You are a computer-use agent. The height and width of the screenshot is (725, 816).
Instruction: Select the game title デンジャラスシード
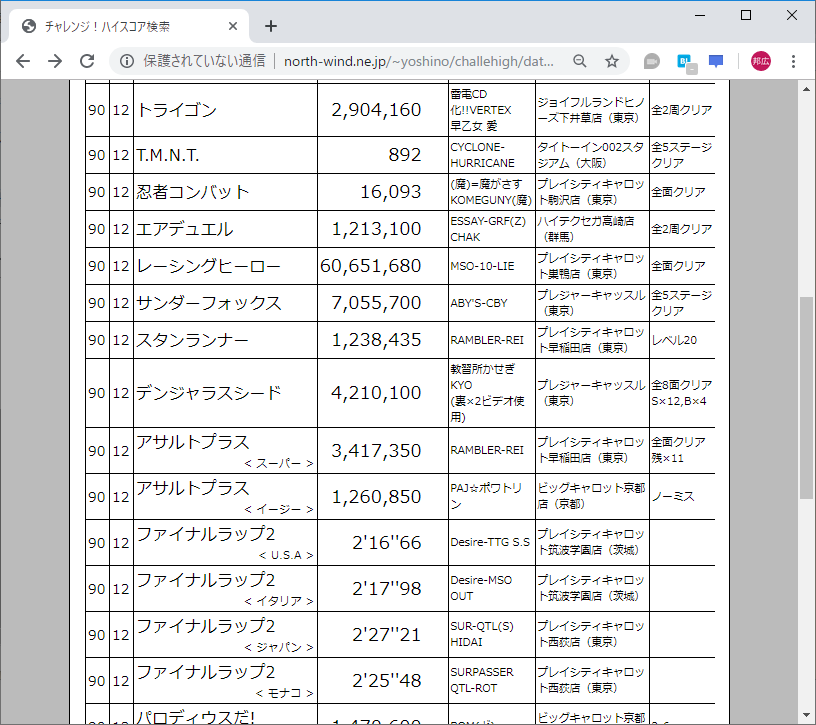pyautogui.click(x=209, y=393)
